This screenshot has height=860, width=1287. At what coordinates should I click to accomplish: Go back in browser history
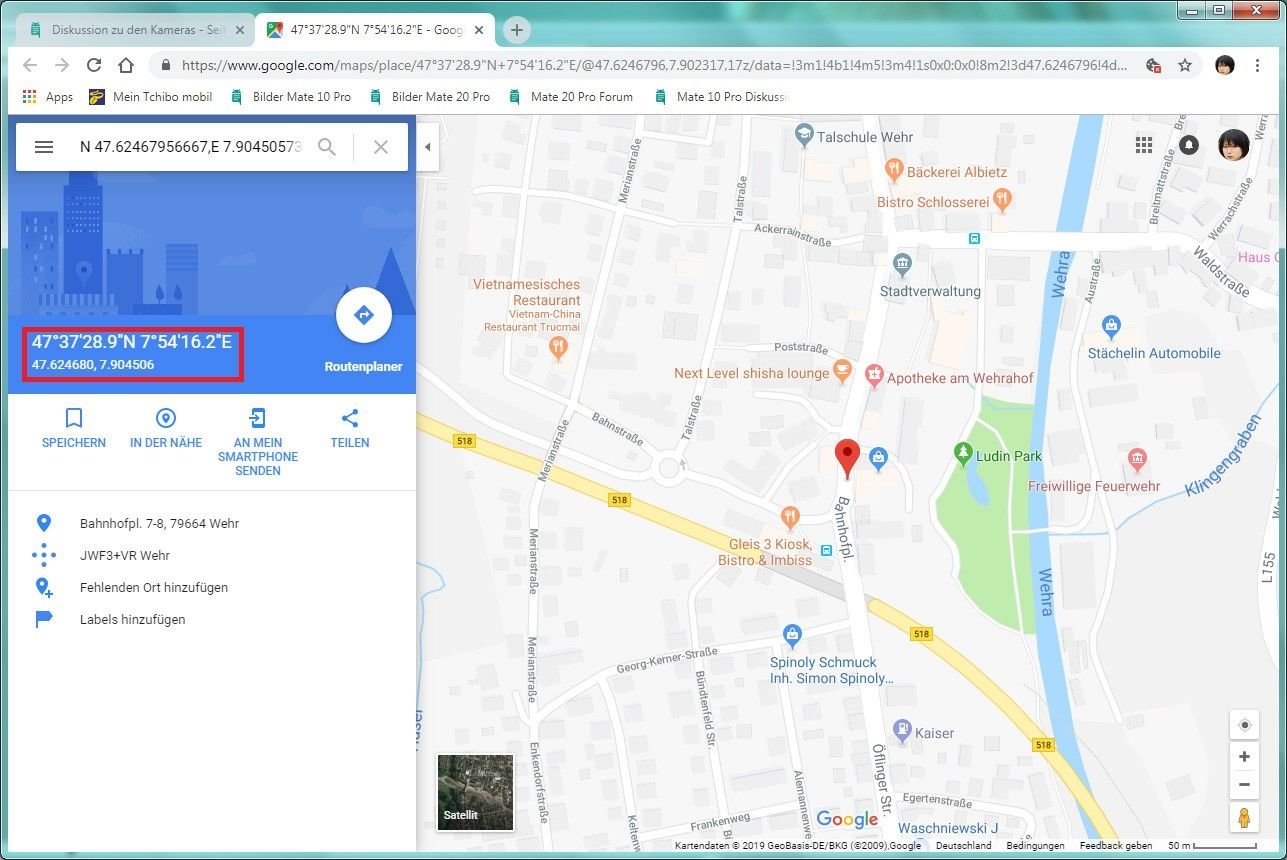coord(29,65)
